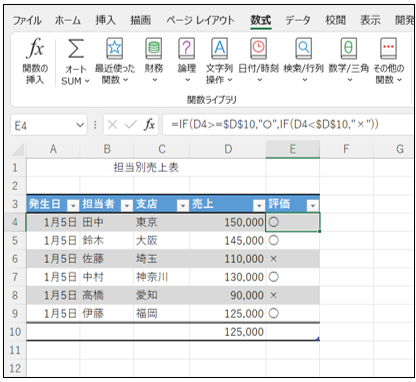Select column E header

coord(293,149)
